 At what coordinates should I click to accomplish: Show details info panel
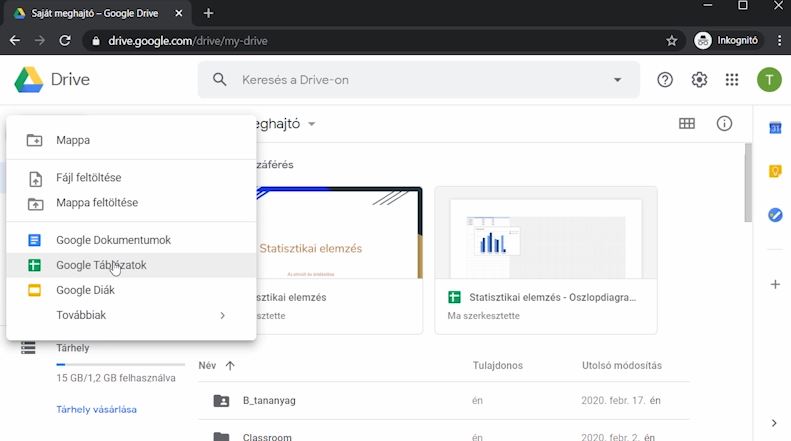tap(724, 124)
